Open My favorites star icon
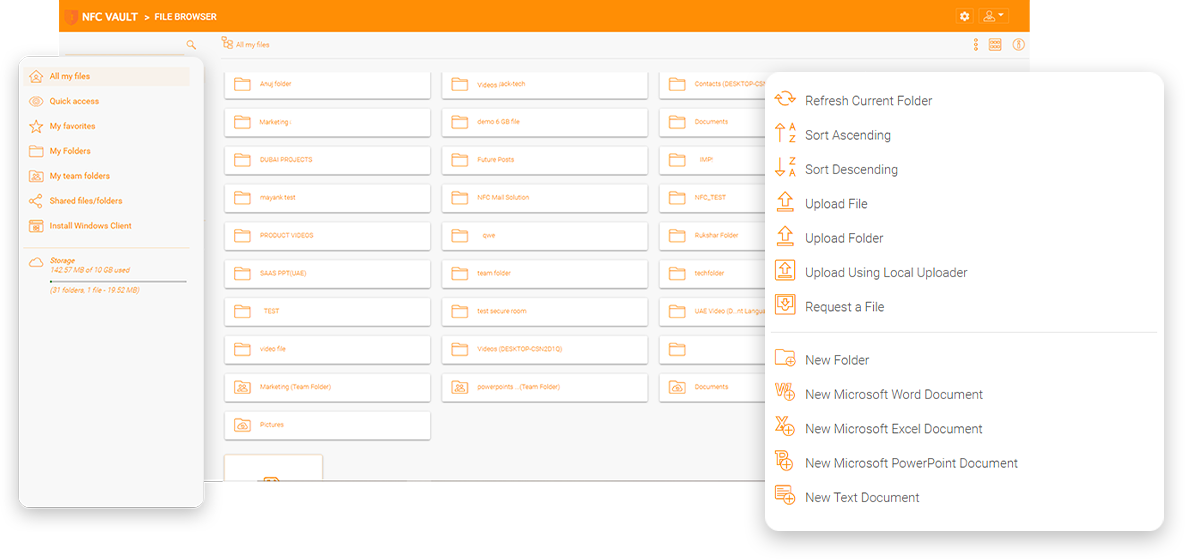The width and height of the screenshot is (1185, 559). click(36, 126)
